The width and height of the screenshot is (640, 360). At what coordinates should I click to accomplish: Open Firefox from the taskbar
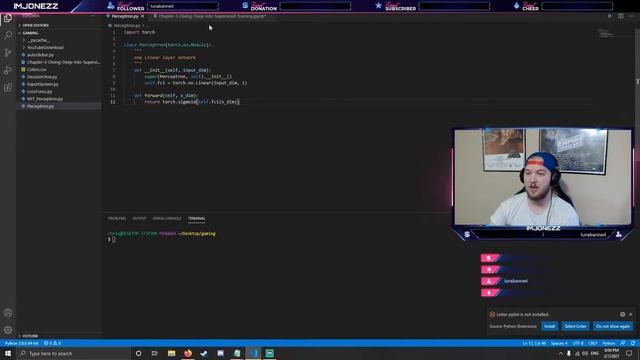188,353
